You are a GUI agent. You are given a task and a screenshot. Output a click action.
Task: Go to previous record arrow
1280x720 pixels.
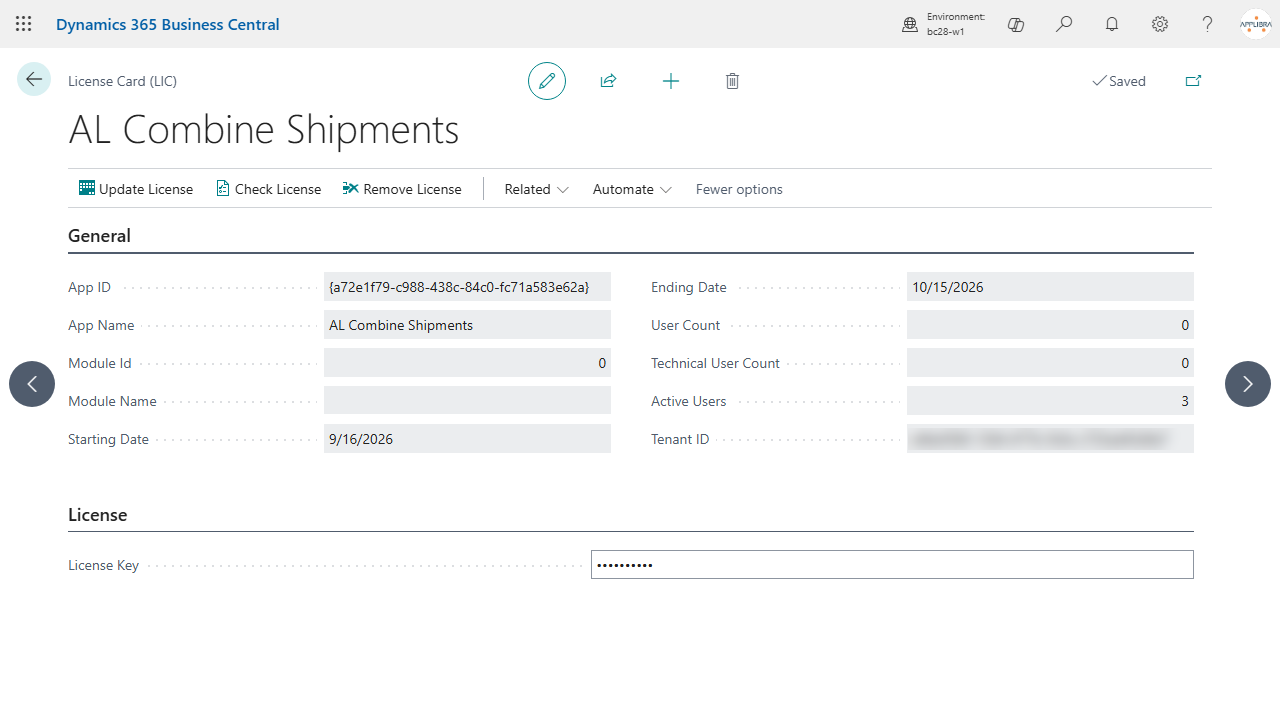(x=32, y=384)
